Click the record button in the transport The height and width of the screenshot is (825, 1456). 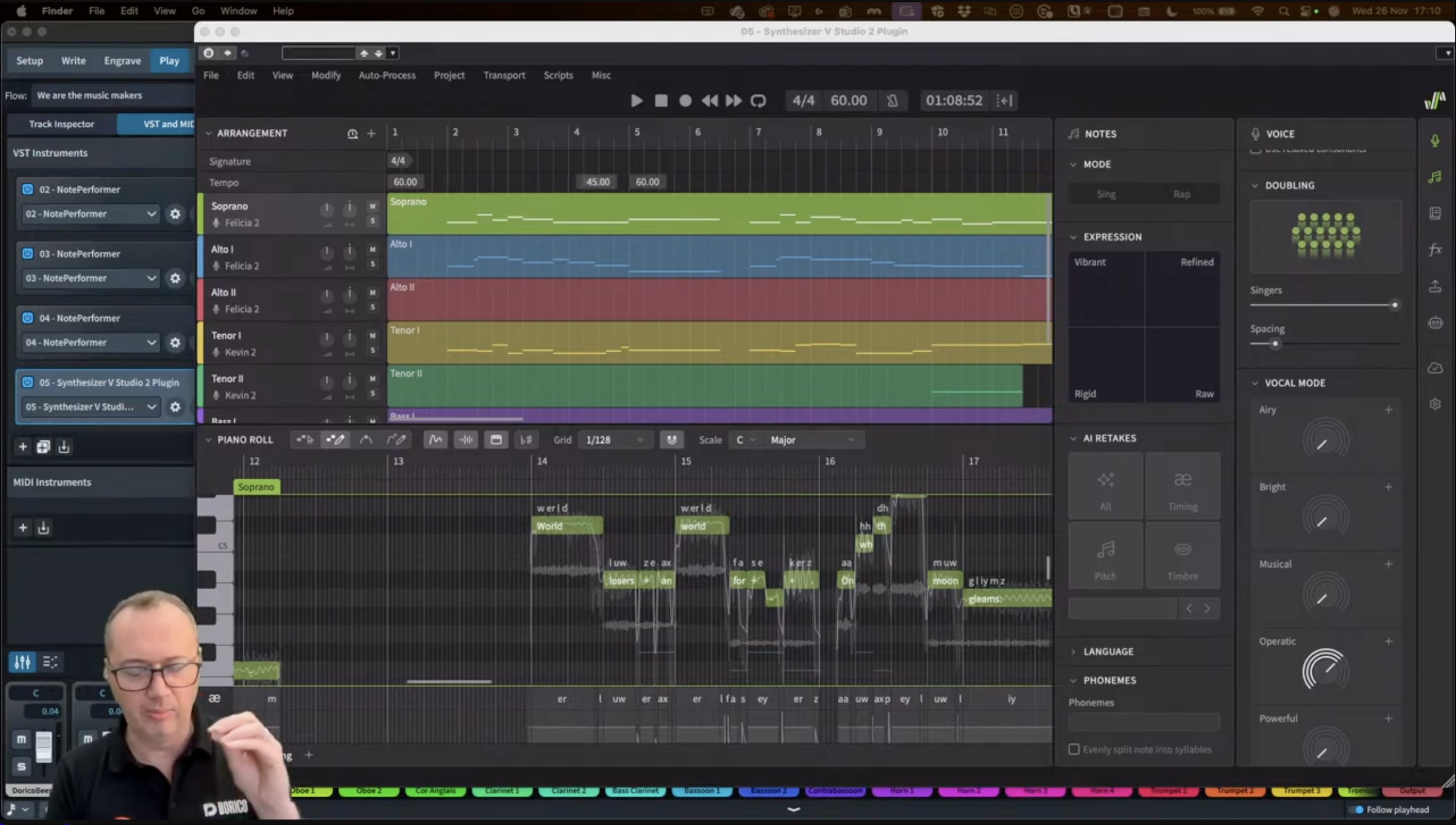(685, 101)
